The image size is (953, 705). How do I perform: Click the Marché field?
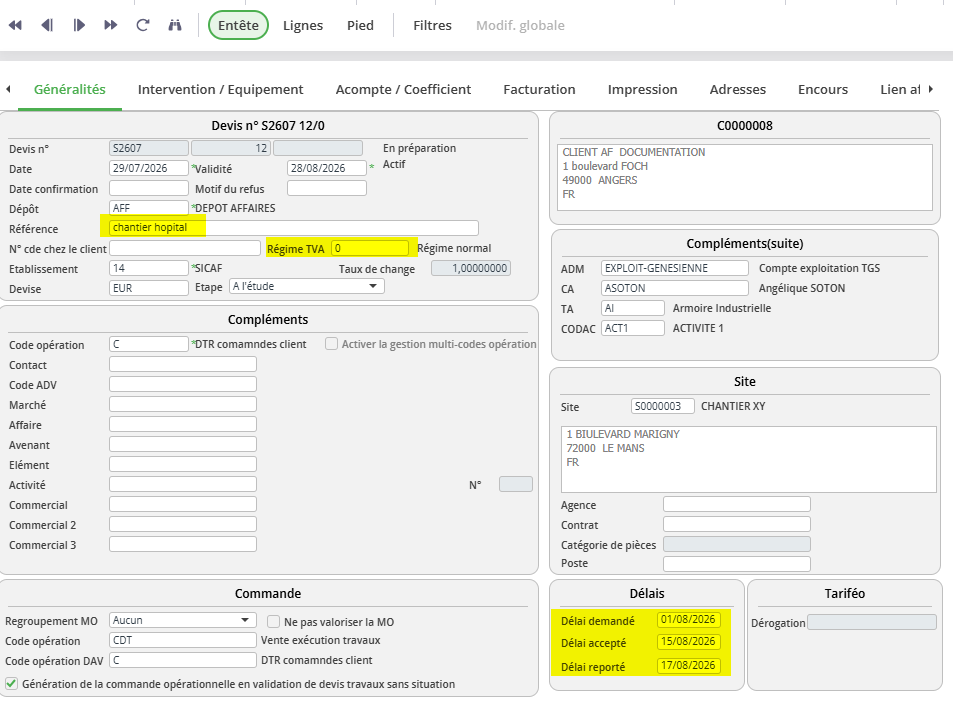click(183, 404)
